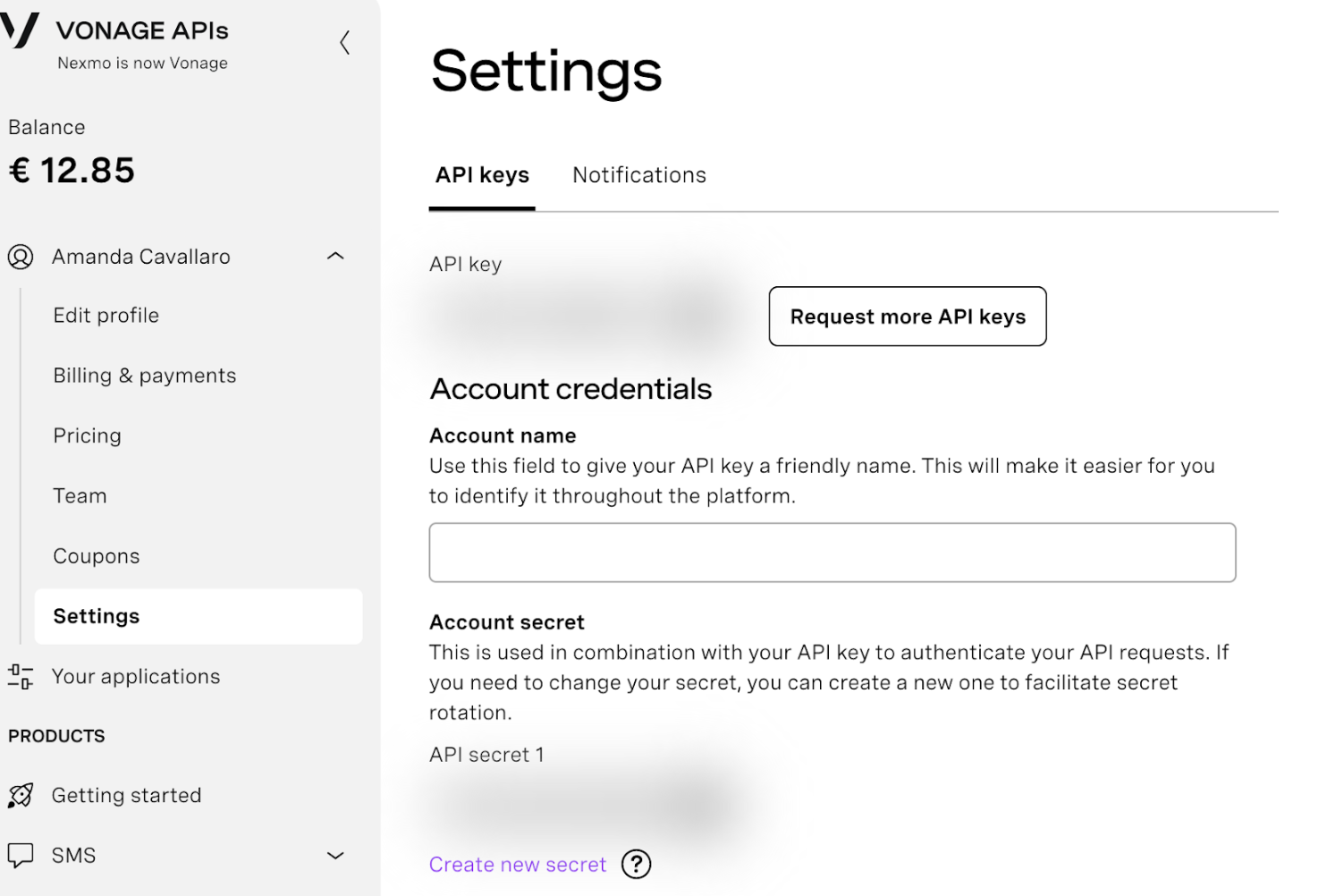Click the SMS menu label

click(x=73, y=856)
